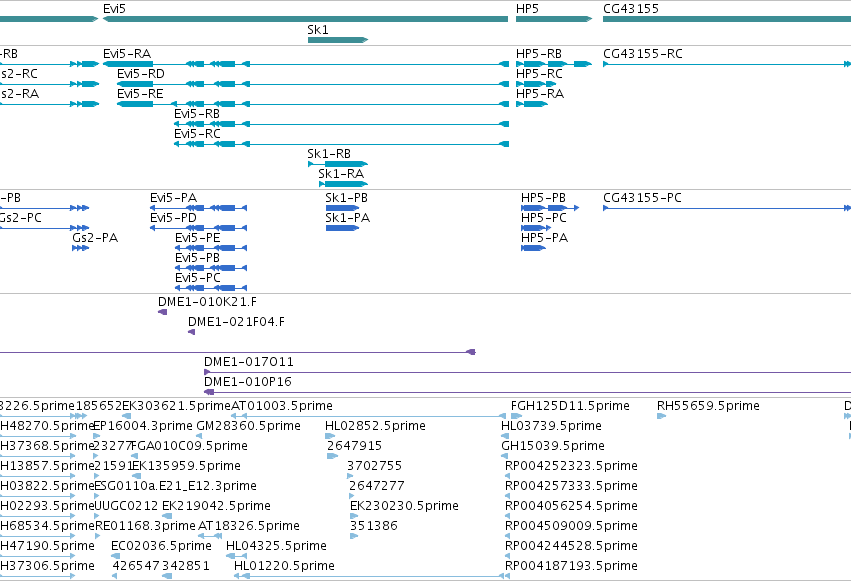Click the Sk1-PB protein label
Viewport: 851px width, 581px height.
pos(346,198)
